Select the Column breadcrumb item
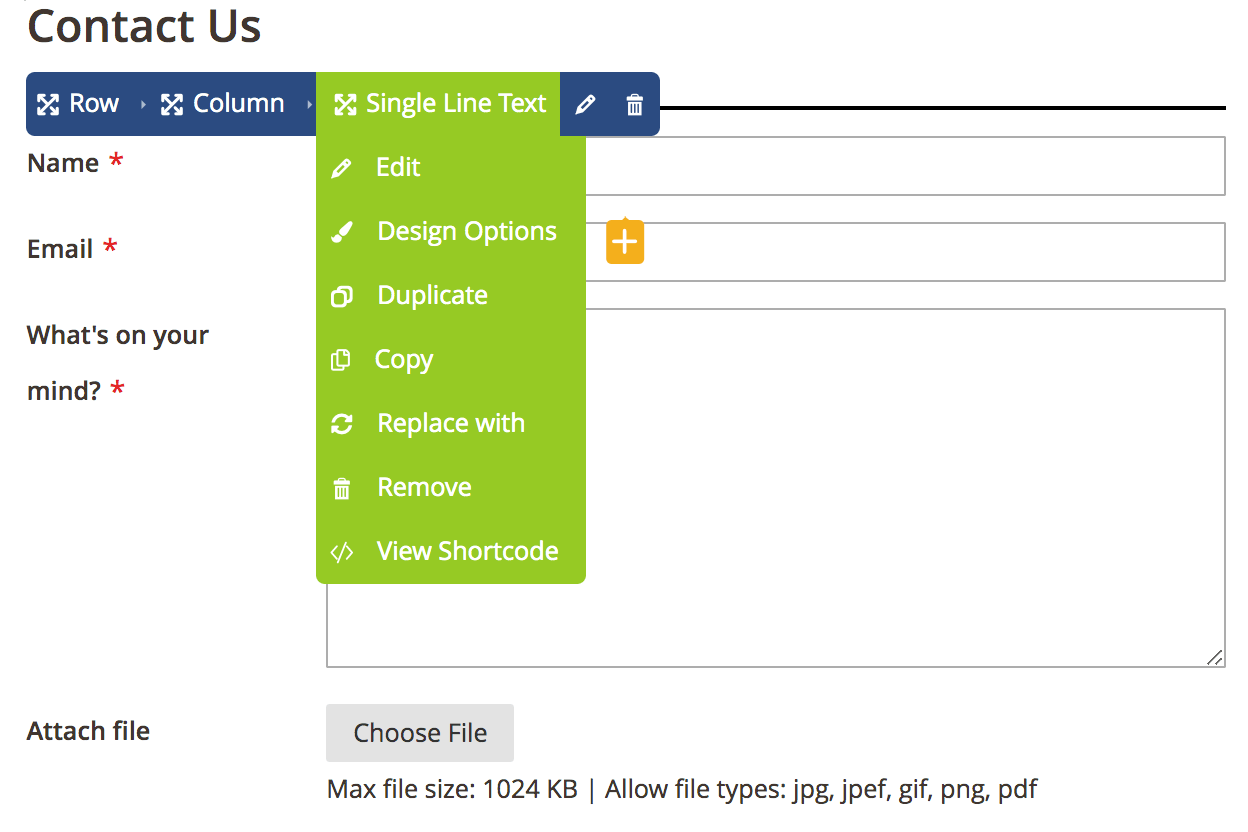This screenshot has width=1248, height=832. pos(223,104)
